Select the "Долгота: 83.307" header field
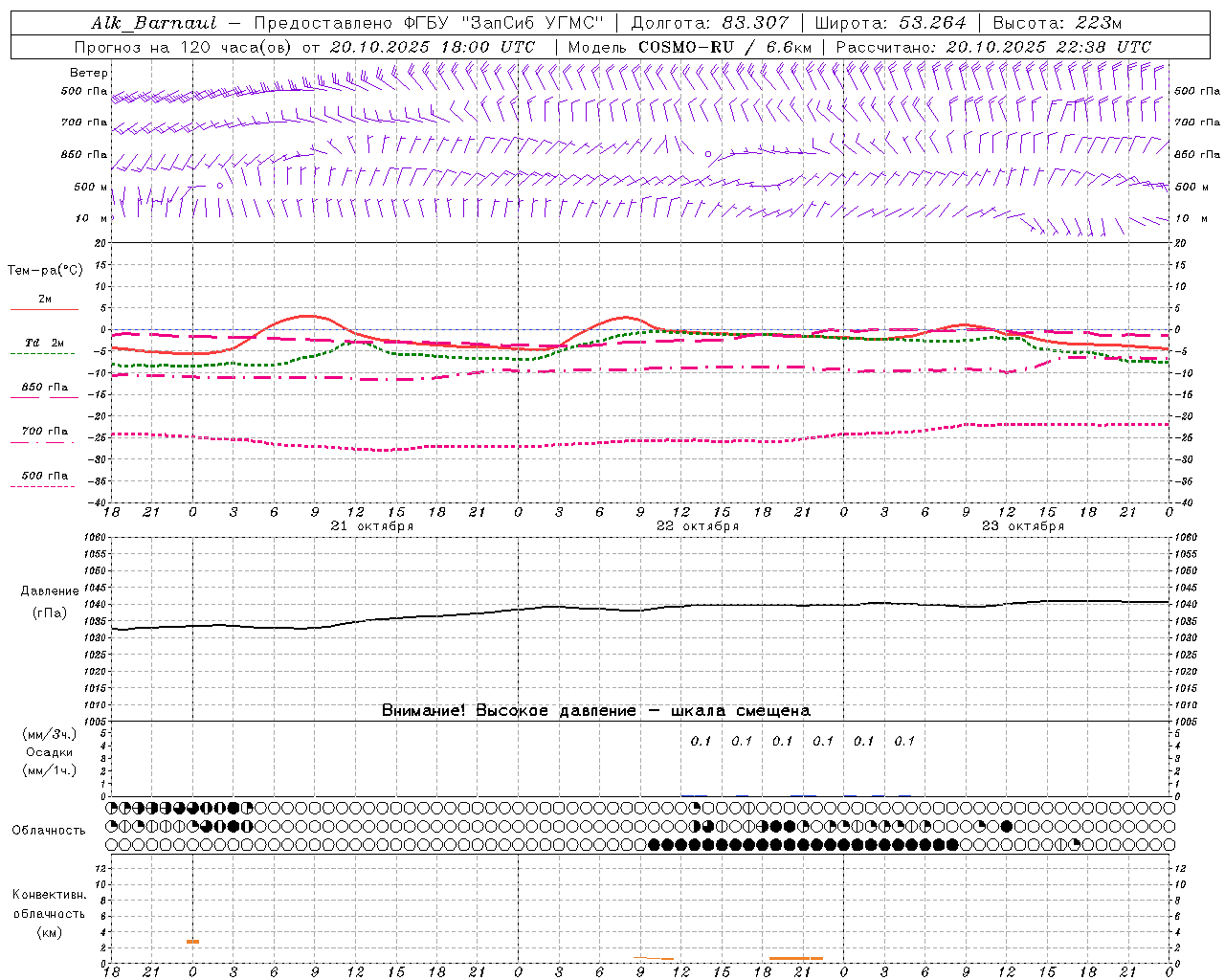The height and width of the screenshot is (980, 1225). coord(710,23)
